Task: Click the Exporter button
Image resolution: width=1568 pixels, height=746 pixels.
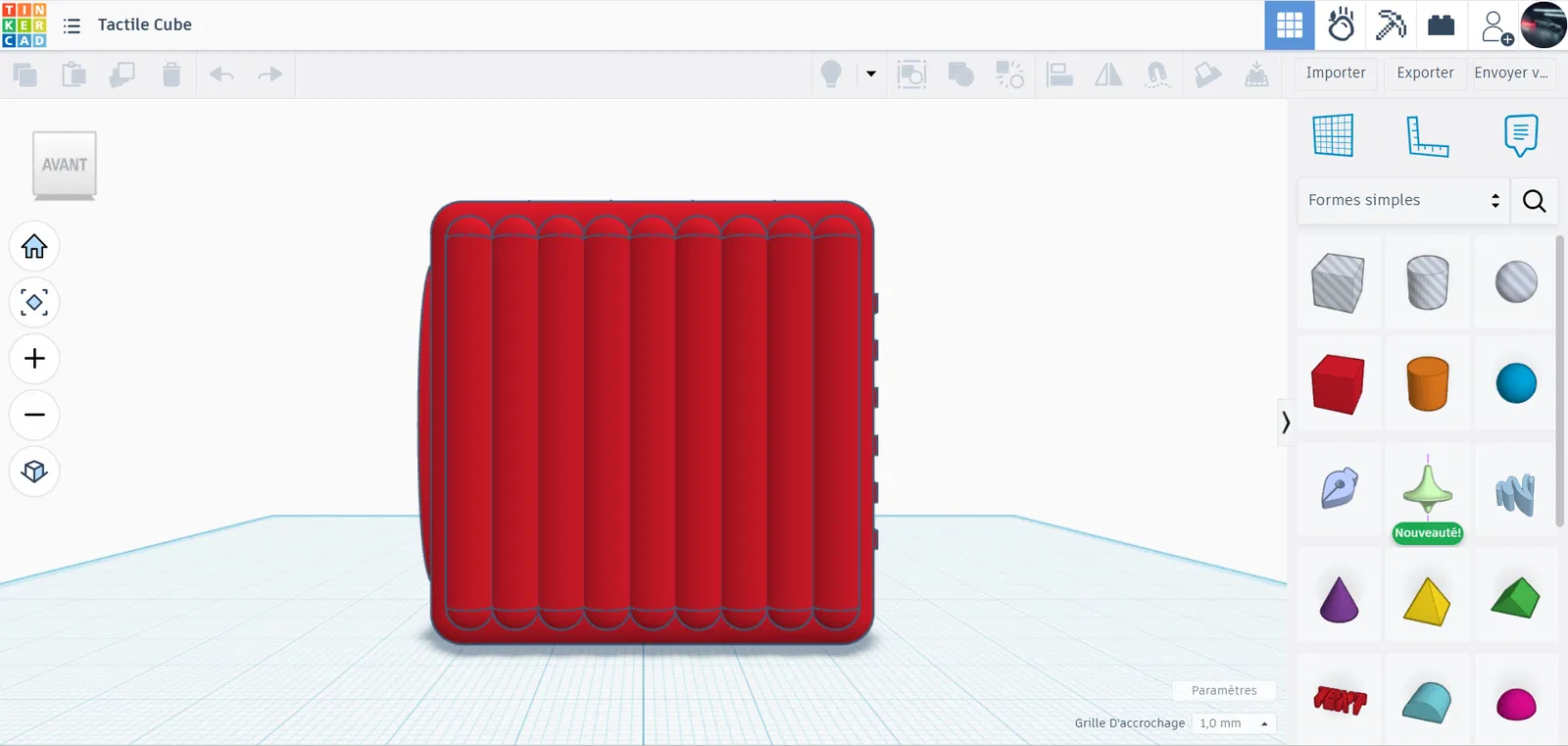Action: click(x=1425, y=74)
